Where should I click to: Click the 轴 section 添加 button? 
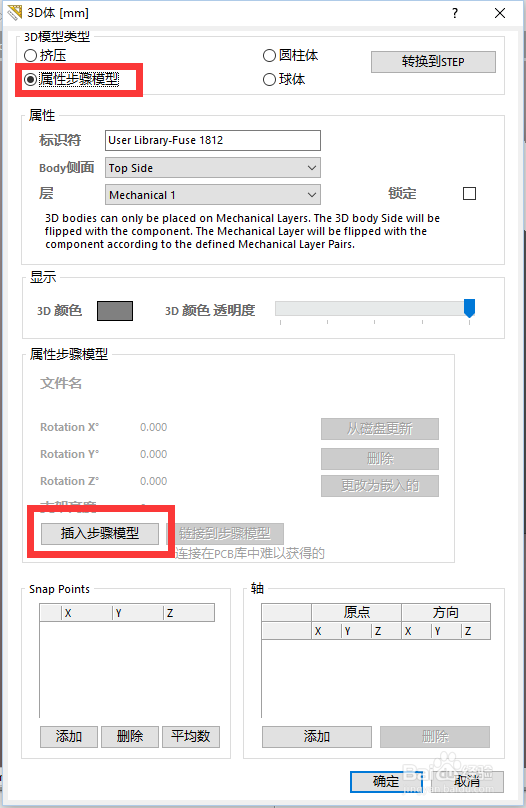316,736
